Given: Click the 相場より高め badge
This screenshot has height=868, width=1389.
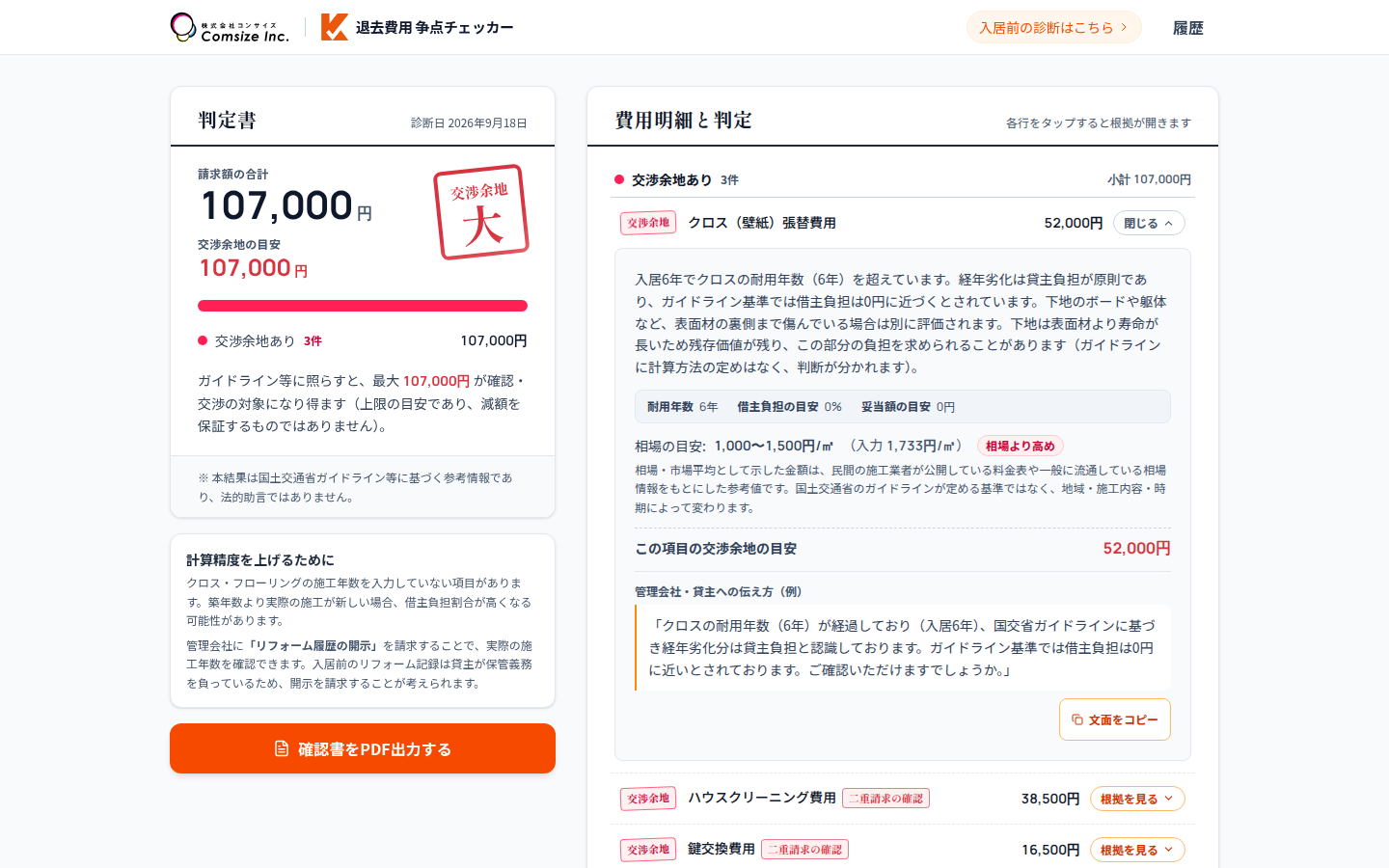Looking at the screenshot, I should tap(1021, 446).
